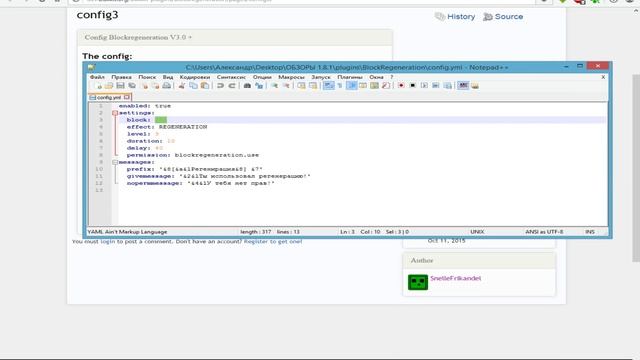The width and height of the screenshot is (640, 360).
Task: Open the Правка menu
Action: [121, 77]
